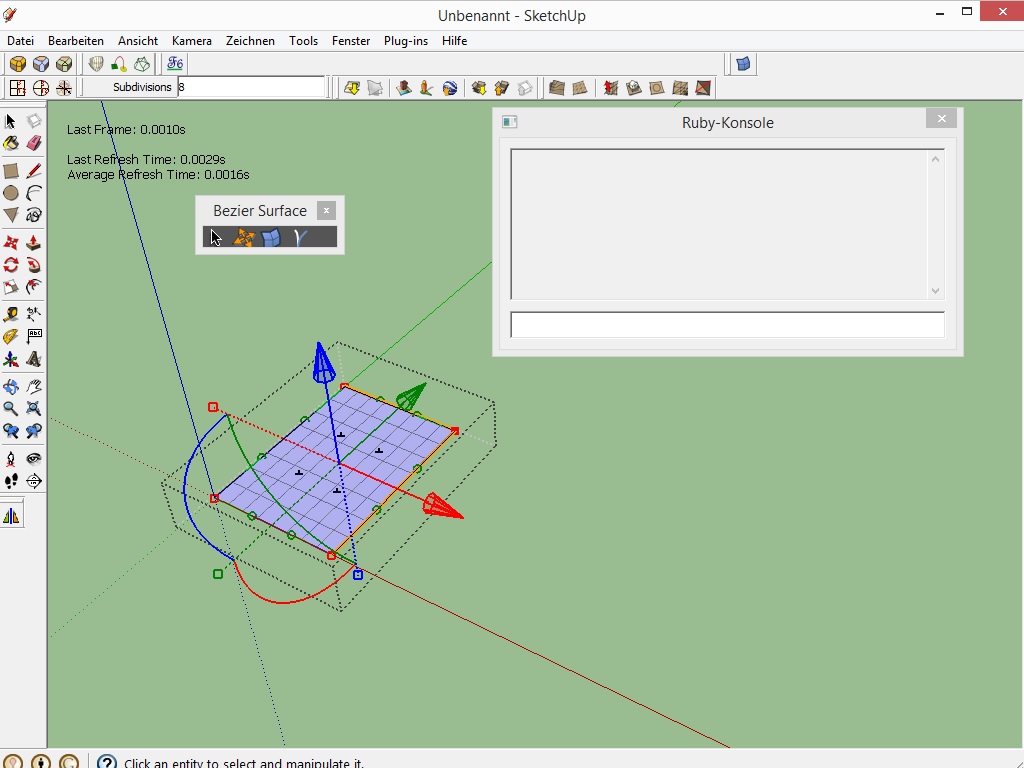Click the Ruby-Konsole command input field
This screenshot has width=1024, height=768.
tap(727, 325)
